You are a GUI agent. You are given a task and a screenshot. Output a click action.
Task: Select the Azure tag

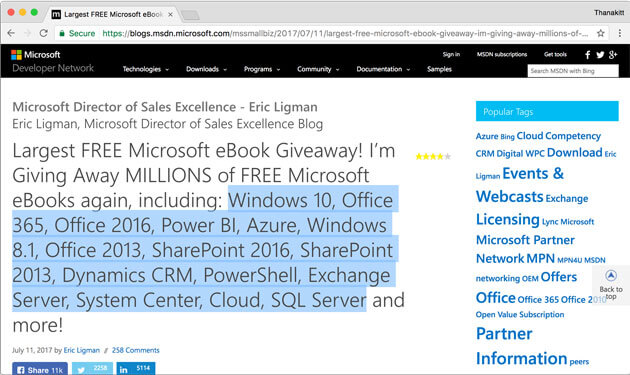point(487,136)
